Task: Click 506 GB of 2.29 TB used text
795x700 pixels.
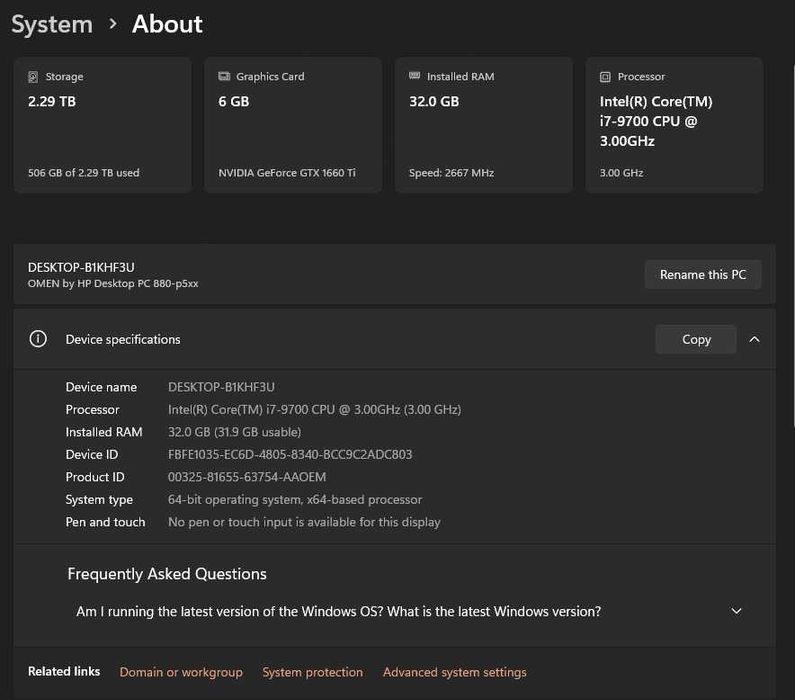Action: coord(84,173)
